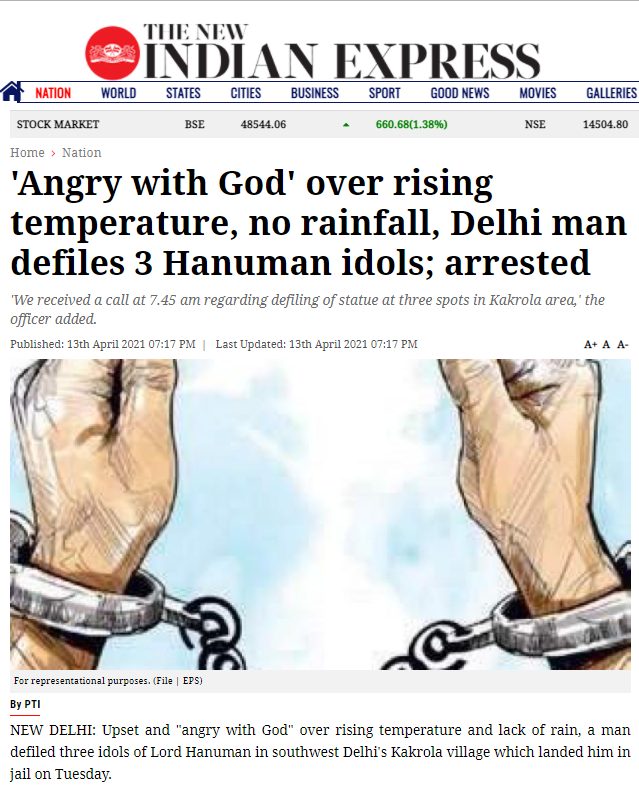Viewport: 639px width, 789px height.
Task: Open the Nation section tab
Action: tap(53, 93)
